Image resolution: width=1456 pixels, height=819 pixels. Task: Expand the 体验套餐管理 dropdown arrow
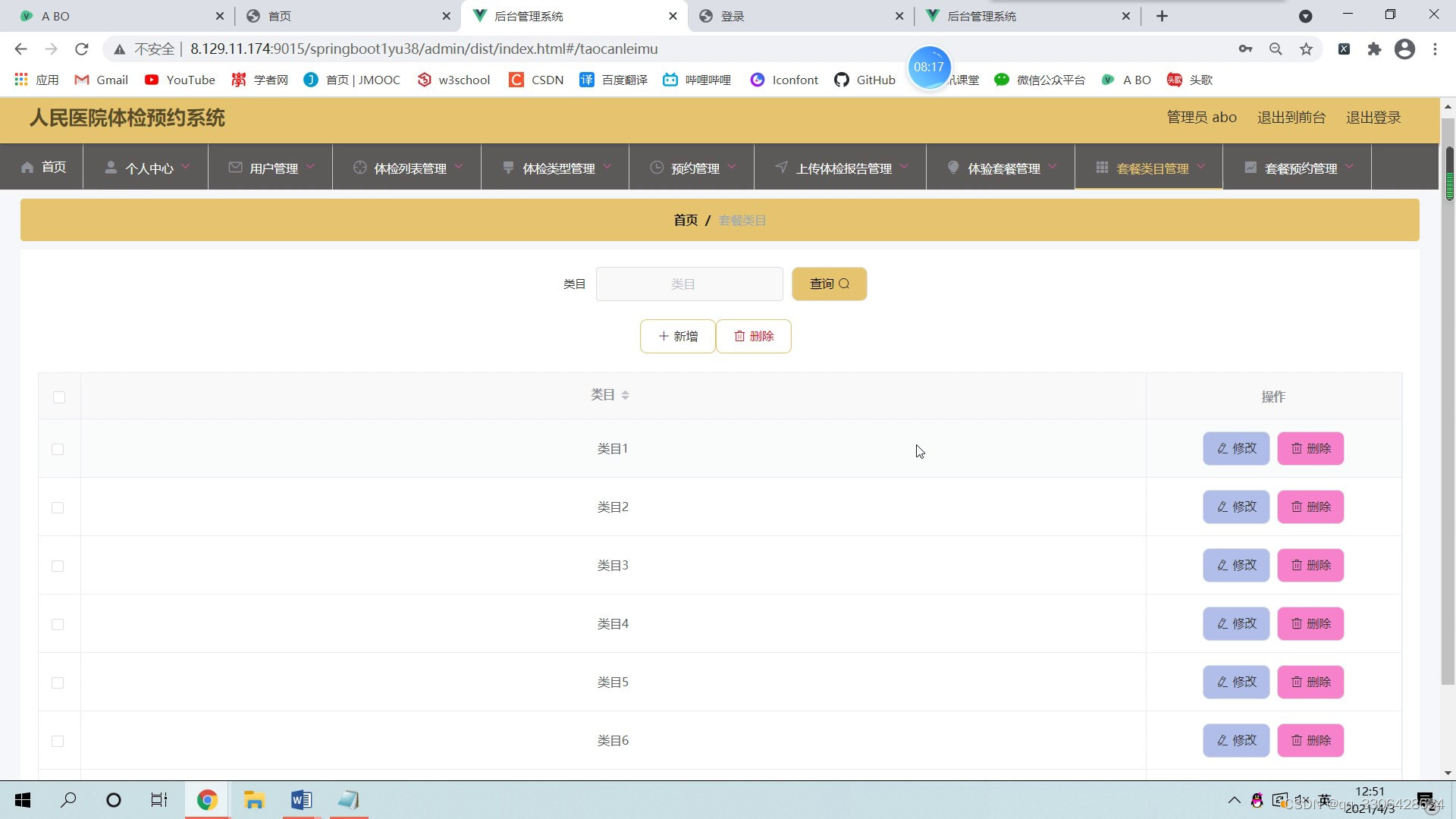click(x=1053, y=168)
